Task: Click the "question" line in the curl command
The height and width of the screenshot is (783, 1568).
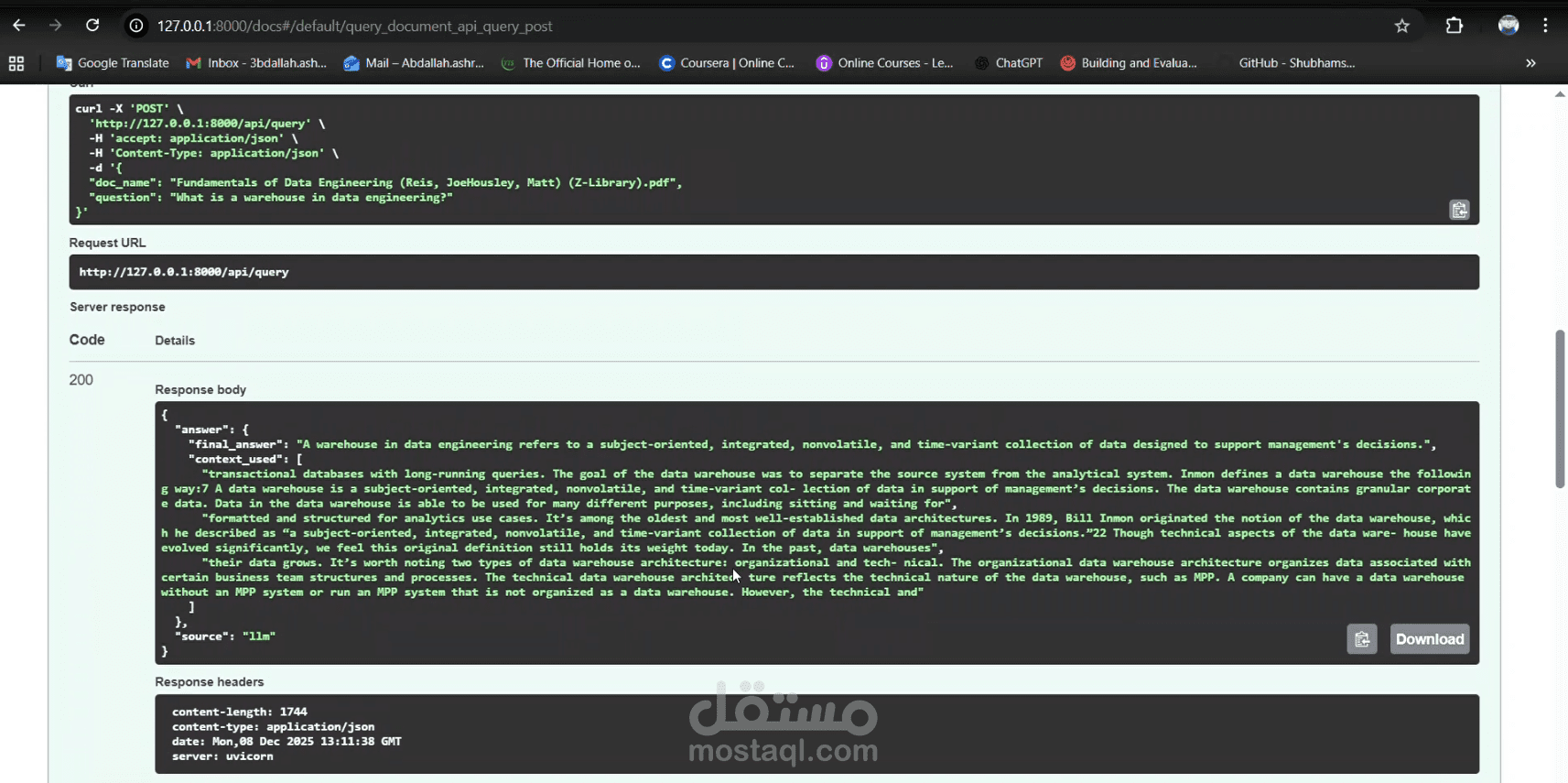Action: coord(271,197)
